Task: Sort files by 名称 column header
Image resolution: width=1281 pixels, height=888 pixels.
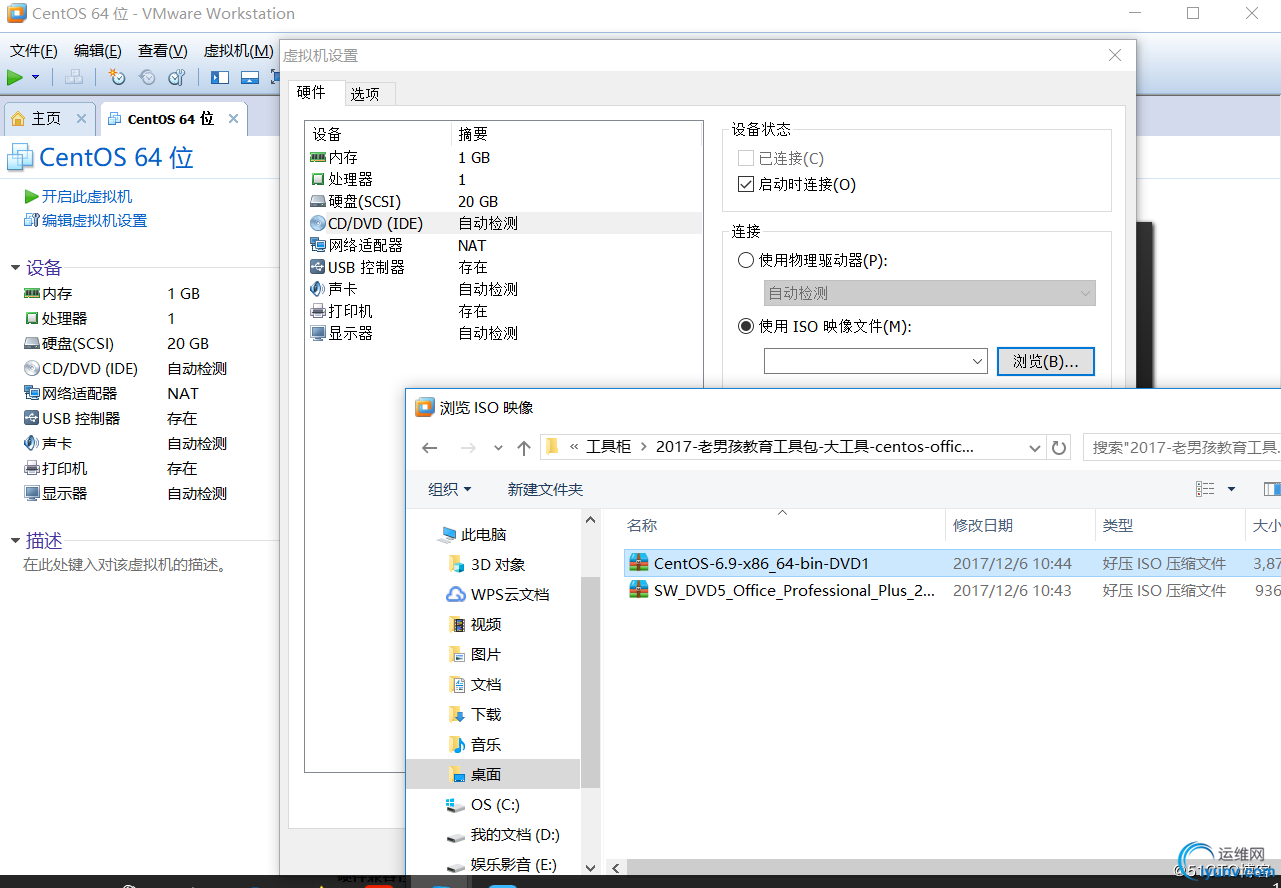Action: [x=783, y=525]
